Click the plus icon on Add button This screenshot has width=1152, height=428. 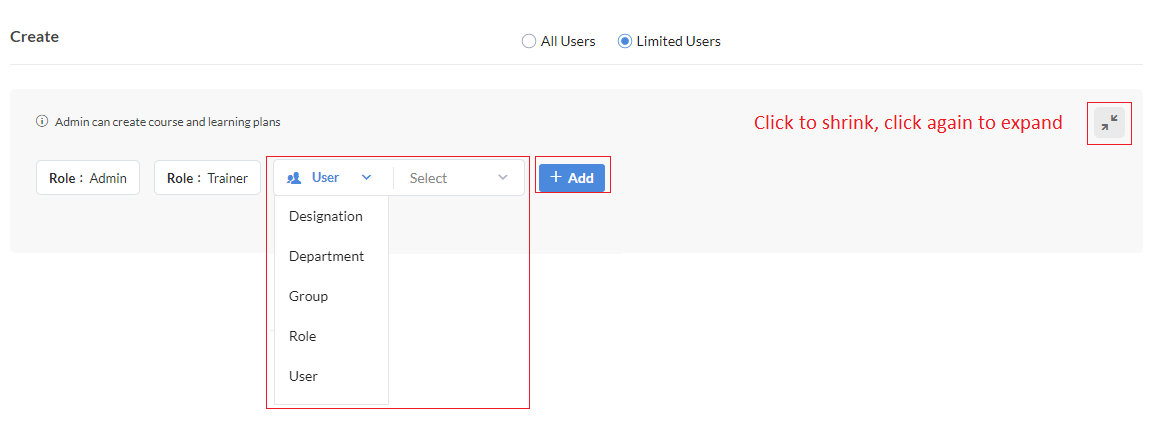(556, 177)
